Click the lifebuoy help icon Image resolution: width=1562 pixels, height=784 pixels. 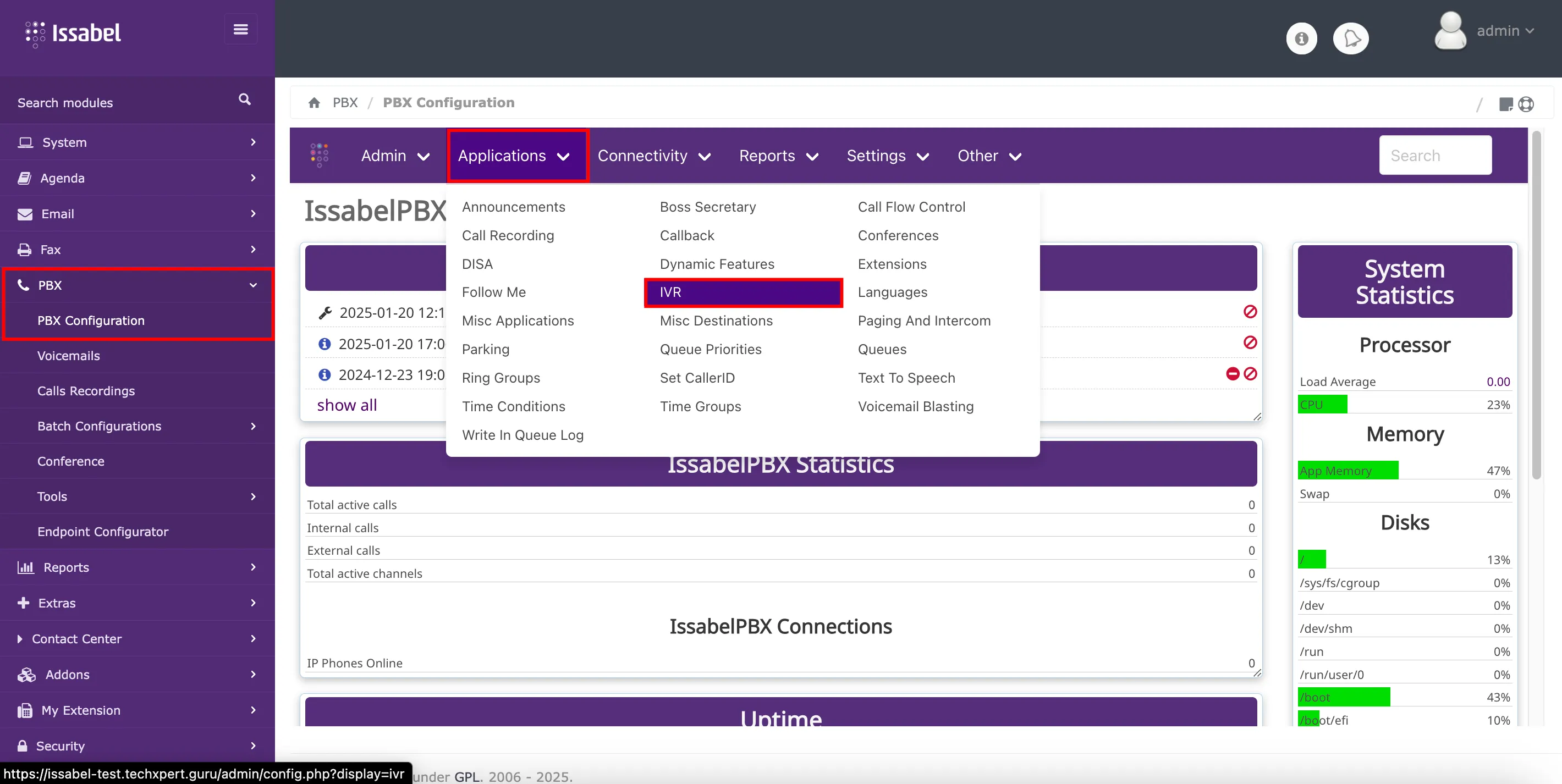point(1526,104)
